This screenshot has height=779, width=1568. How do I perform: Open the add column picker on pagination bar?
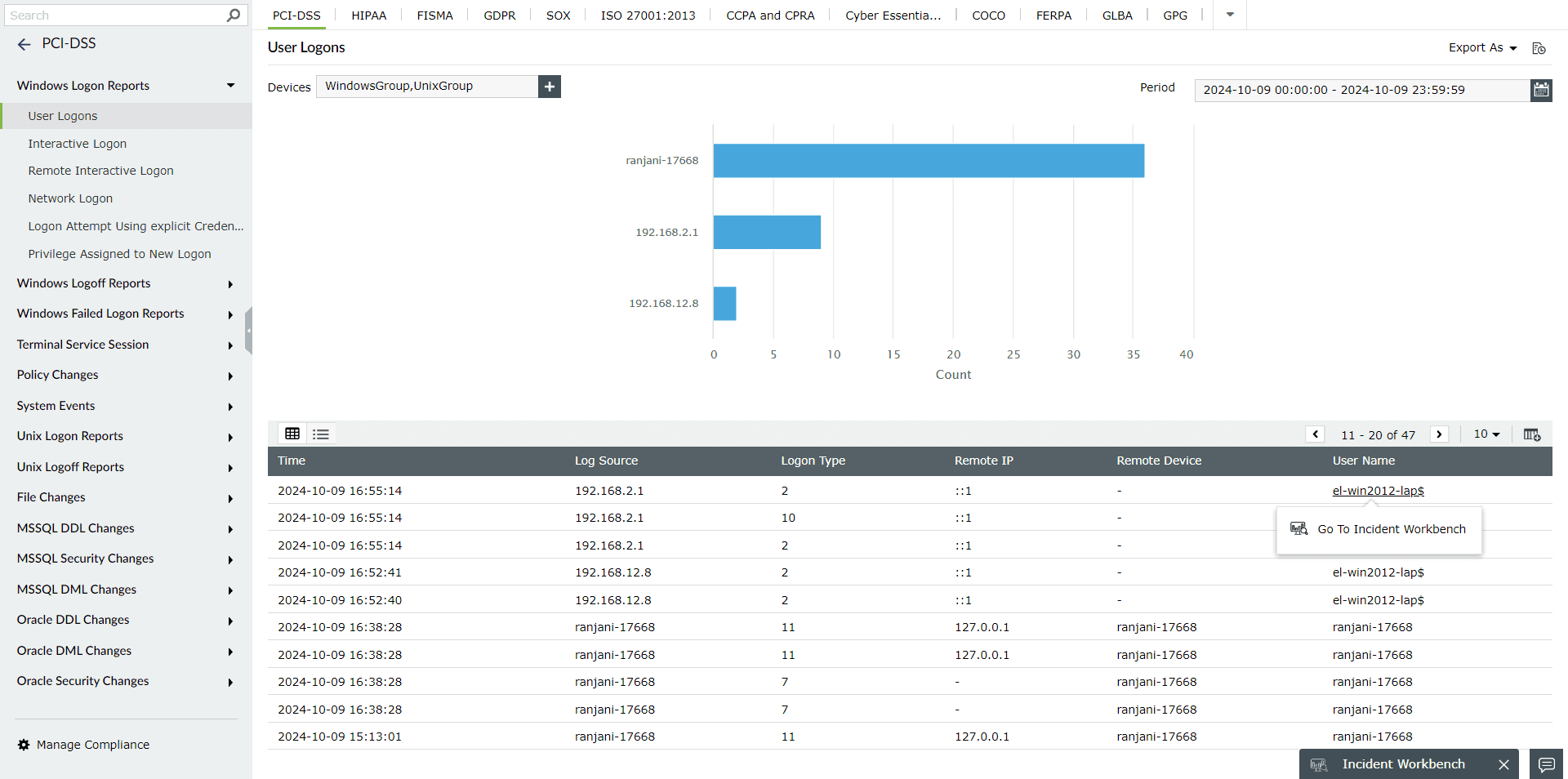pyautogui.click(x=1531, y=434)
